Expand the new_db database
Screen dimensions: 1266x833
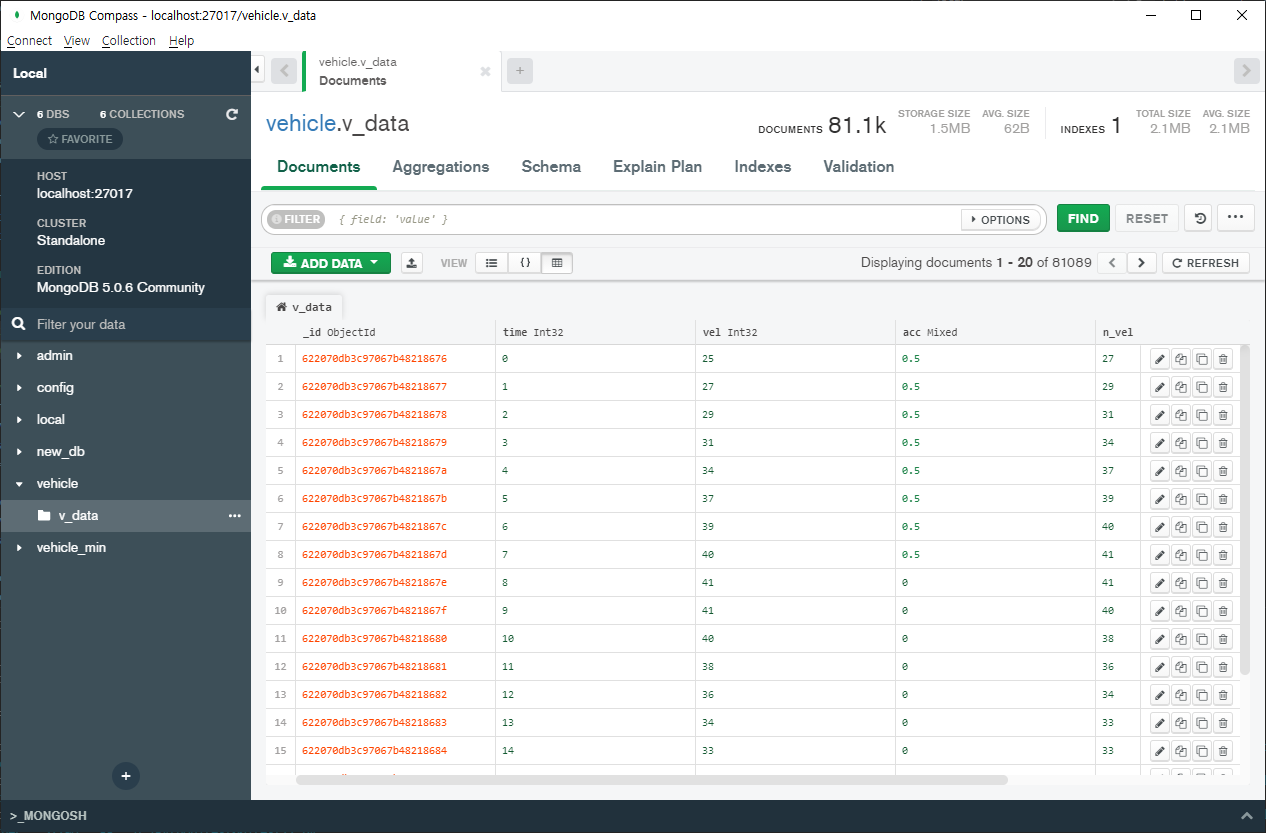tap(20, 452)
